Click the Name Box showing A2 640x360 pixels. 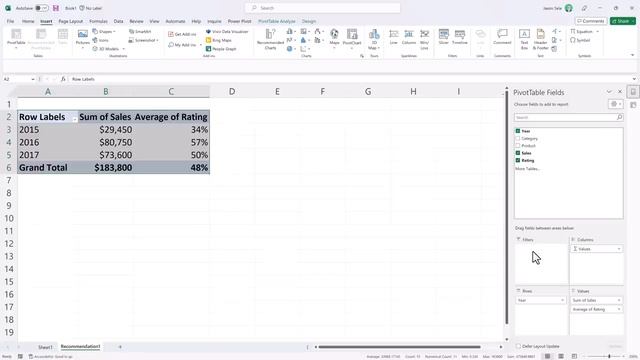[19, 79]
